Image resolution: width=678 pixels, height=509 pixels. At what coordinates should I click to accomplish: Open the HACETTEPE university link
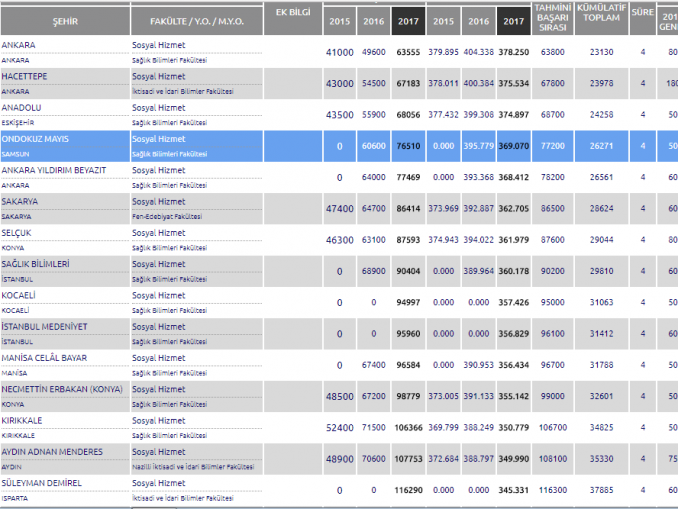tap(25, 77)
